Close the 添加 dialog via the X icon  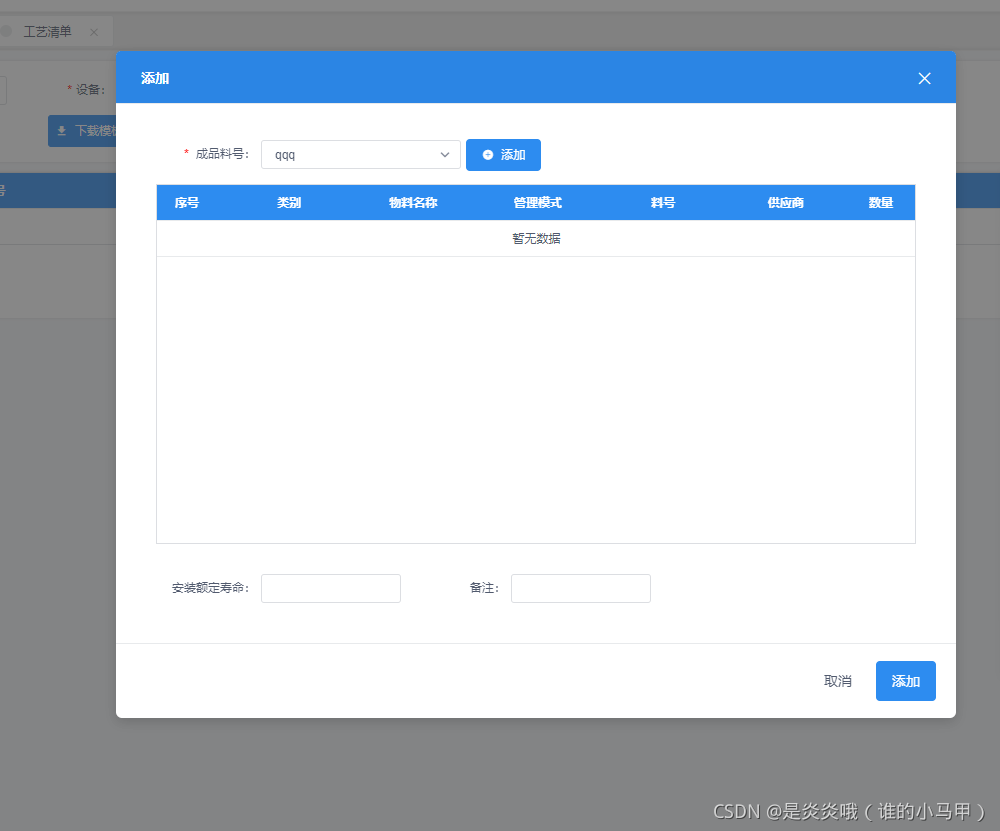pos(924,78)
